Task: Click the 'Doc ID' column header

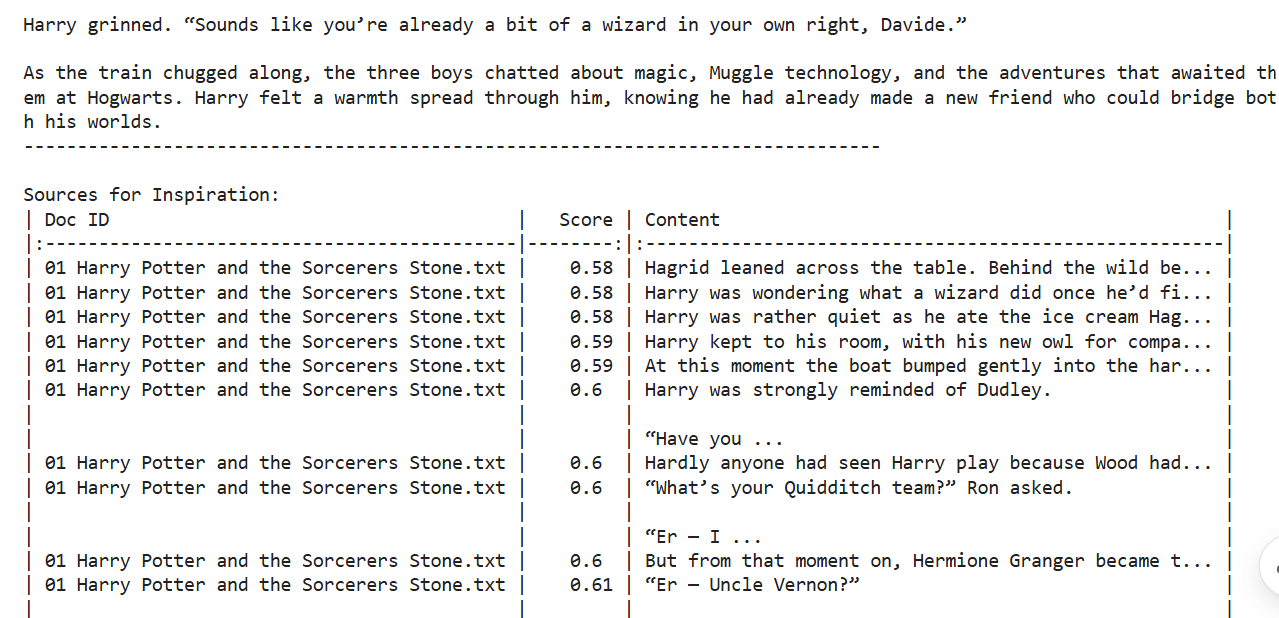Action: (x=77, y=220)
